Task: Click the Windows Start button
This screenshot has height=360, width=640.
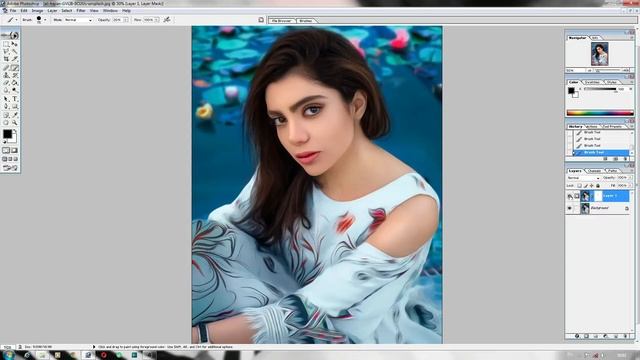Action: click(x=9, y=355)
